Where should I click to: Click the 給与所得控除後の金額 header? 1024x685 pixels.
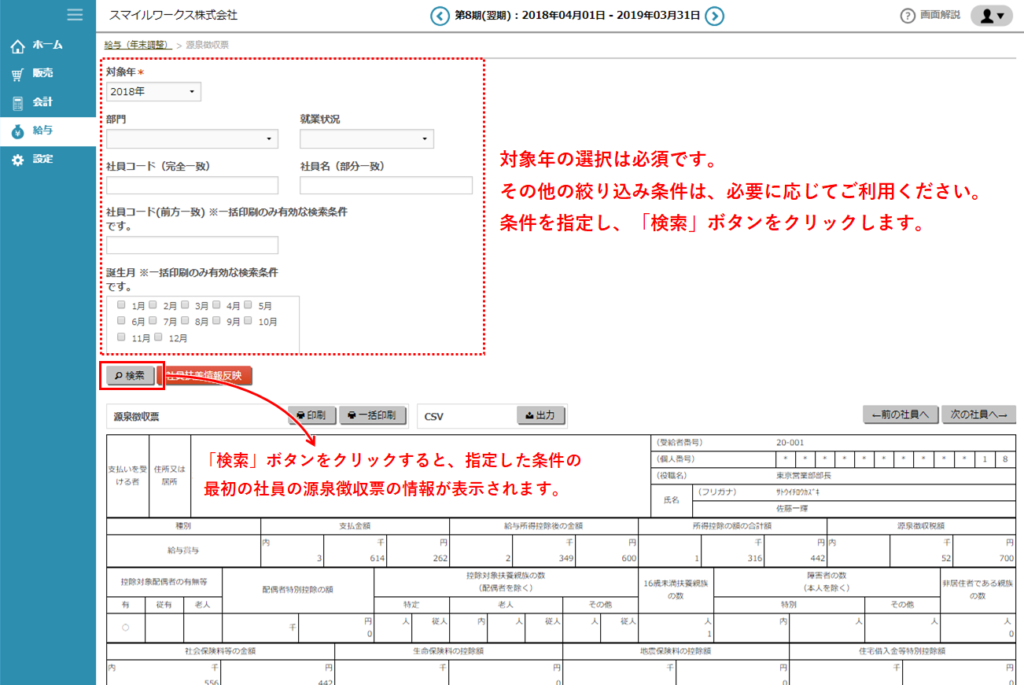pyautogui.click(x=543, y=526)
